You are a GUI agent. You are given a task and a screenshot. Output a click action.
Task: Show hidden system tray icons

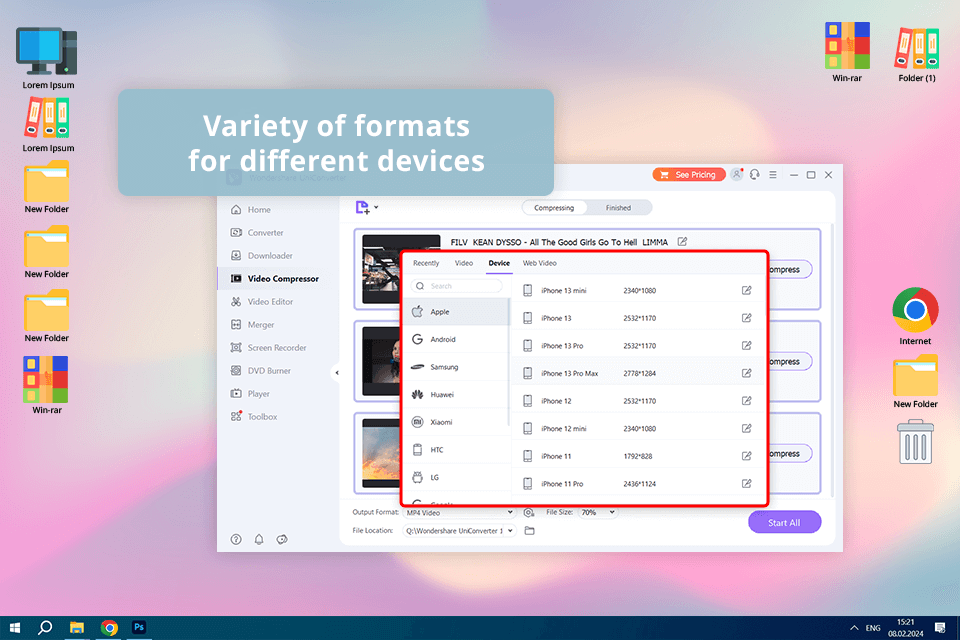(854, 628)
